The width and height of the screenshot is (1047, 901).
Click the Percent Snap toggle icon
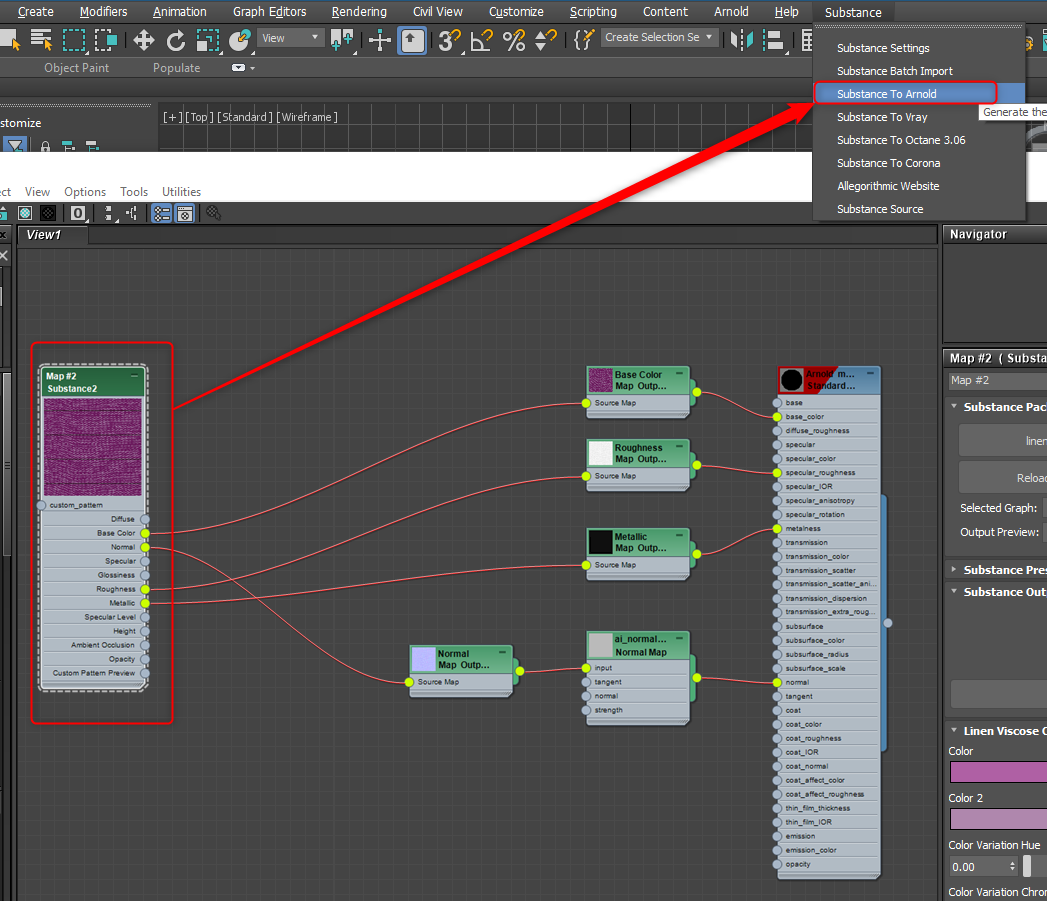[513, 40]
